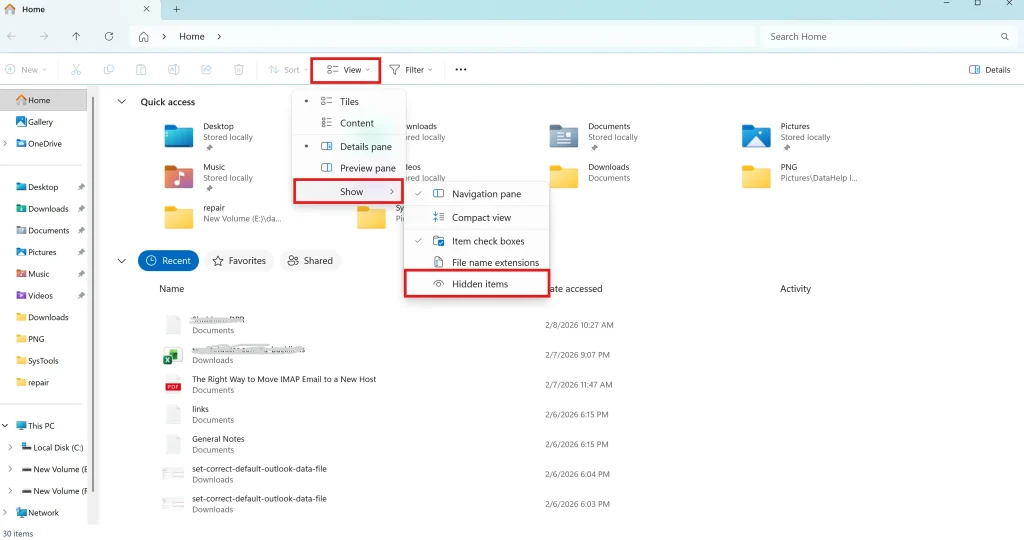Open the Desktop folder in Quick access

[209, 136]
